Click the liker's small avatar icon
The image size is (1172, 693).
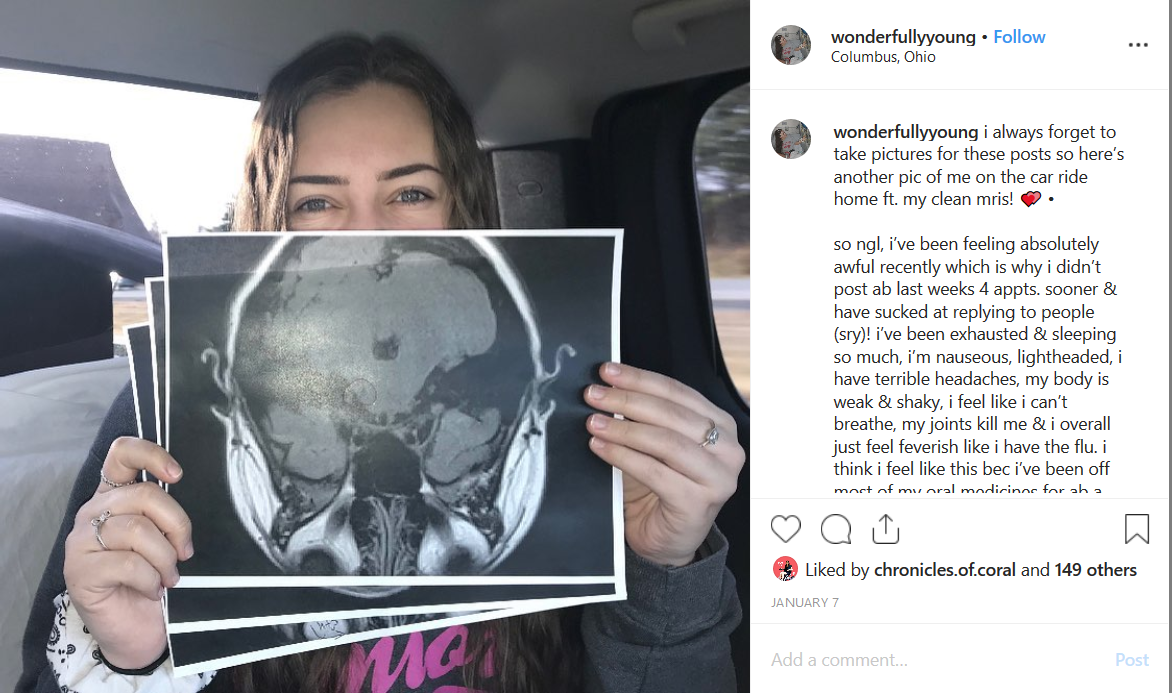pos(785,569)
